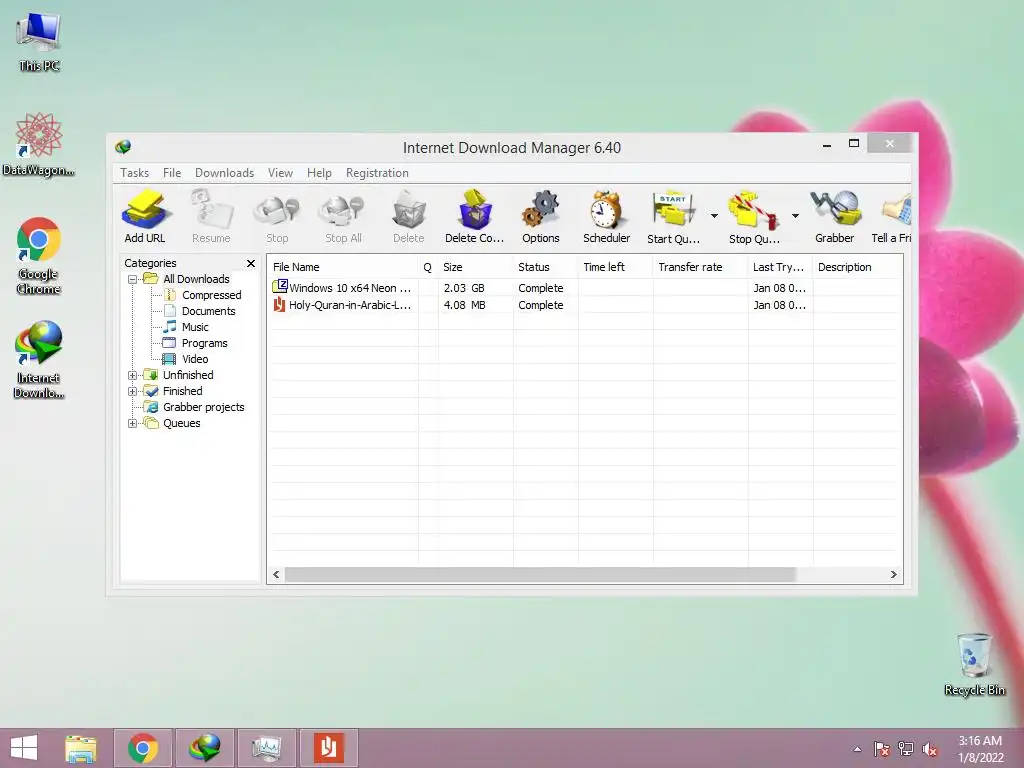The width and height of the screenshot is (1024, 768).
Task: Open the This PC desktop icon
Action: click(x=39, y=40)
